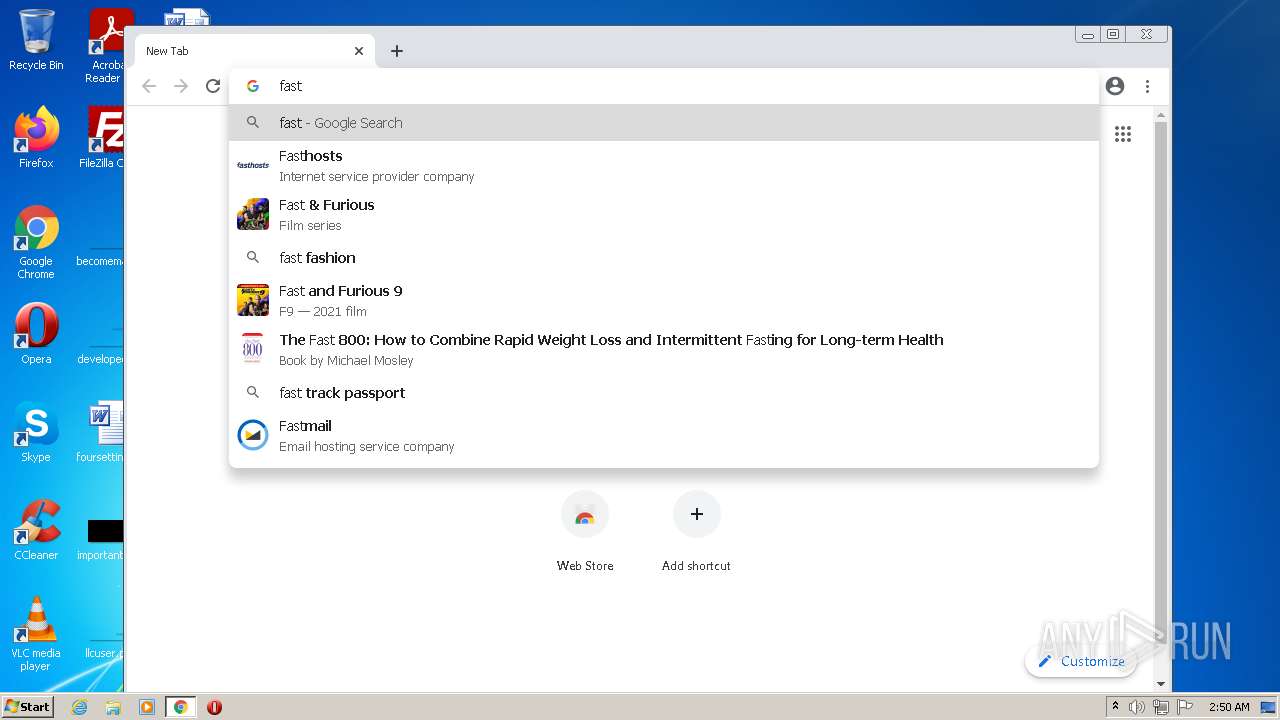Open Windows Media Player from taskbar
Image resolution: width=1280 pixels, height=720 pixels.
[x=147, y=707]
